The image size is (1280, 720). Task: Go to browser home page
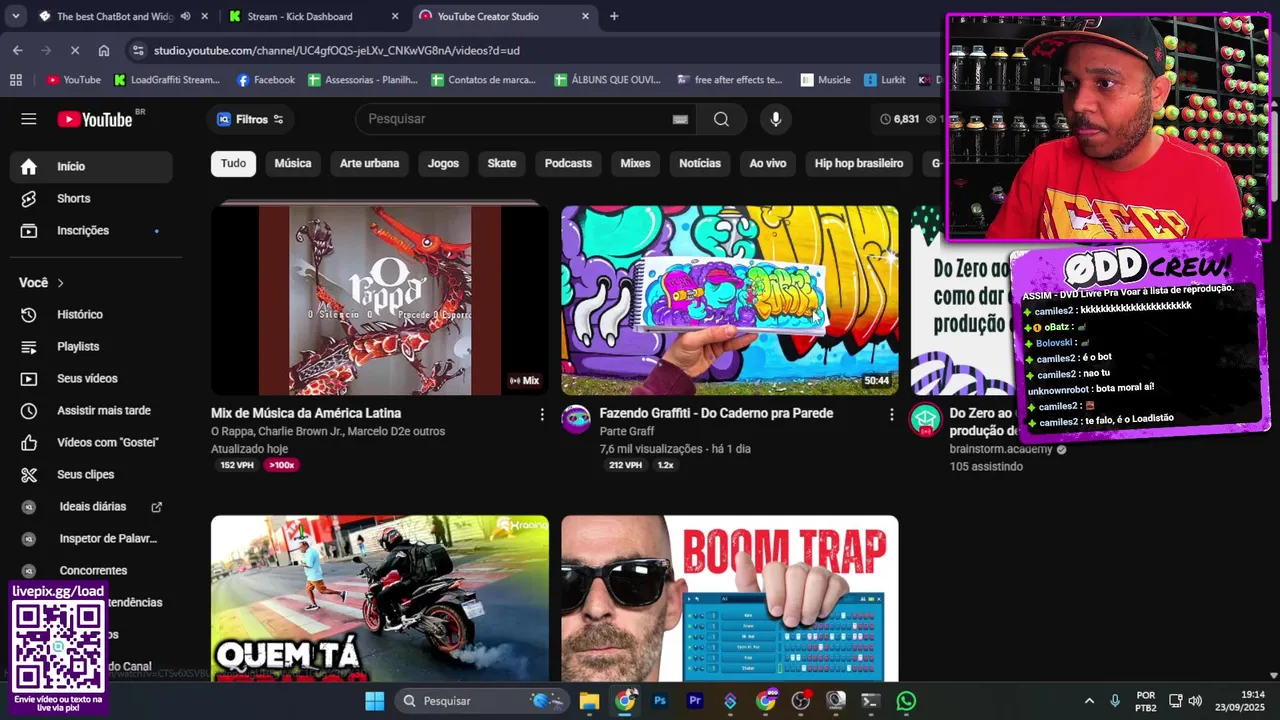click(x=104, y=50)
